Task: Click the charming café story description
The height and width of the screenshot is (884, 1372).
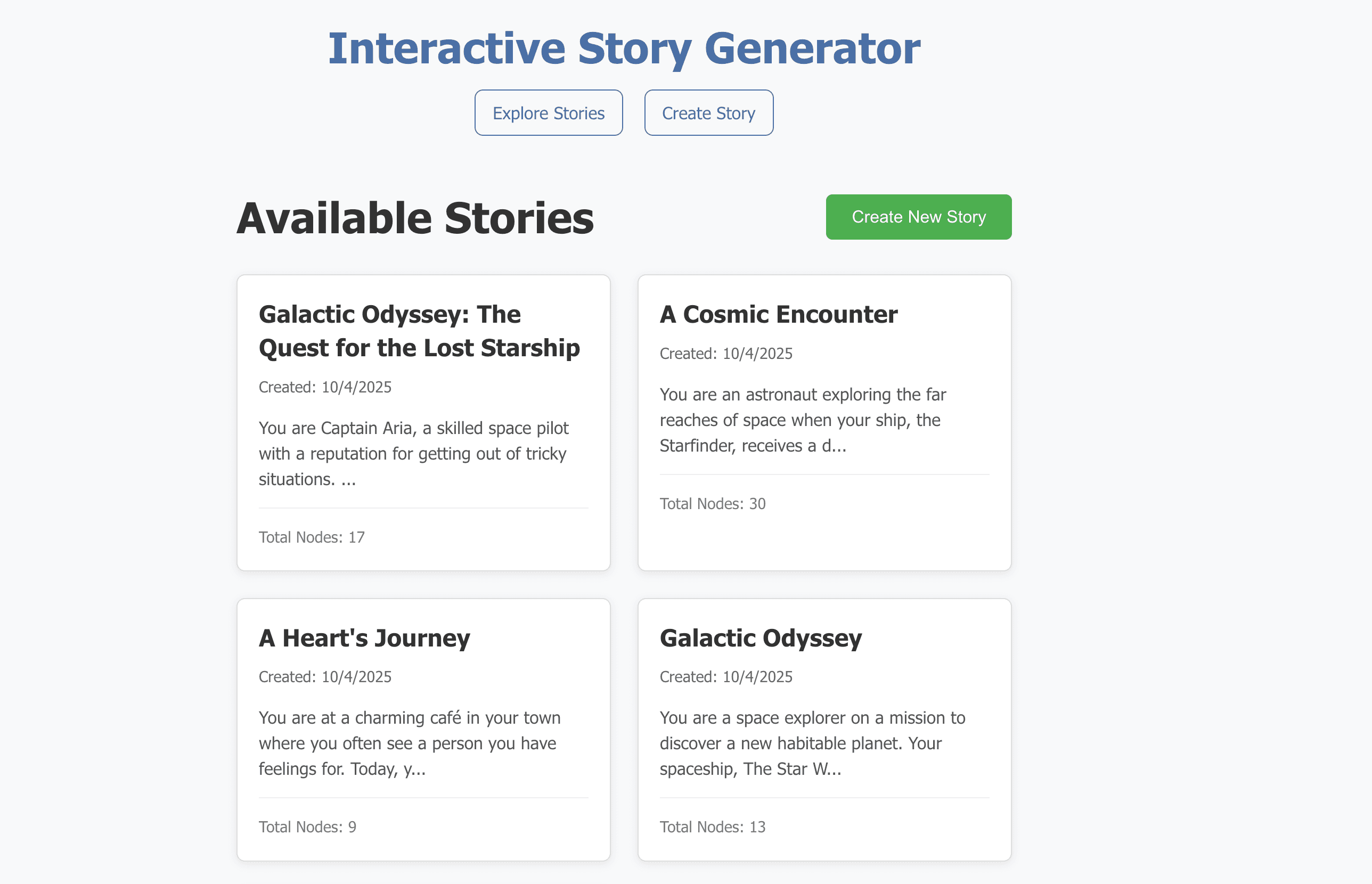Action: 409,743
